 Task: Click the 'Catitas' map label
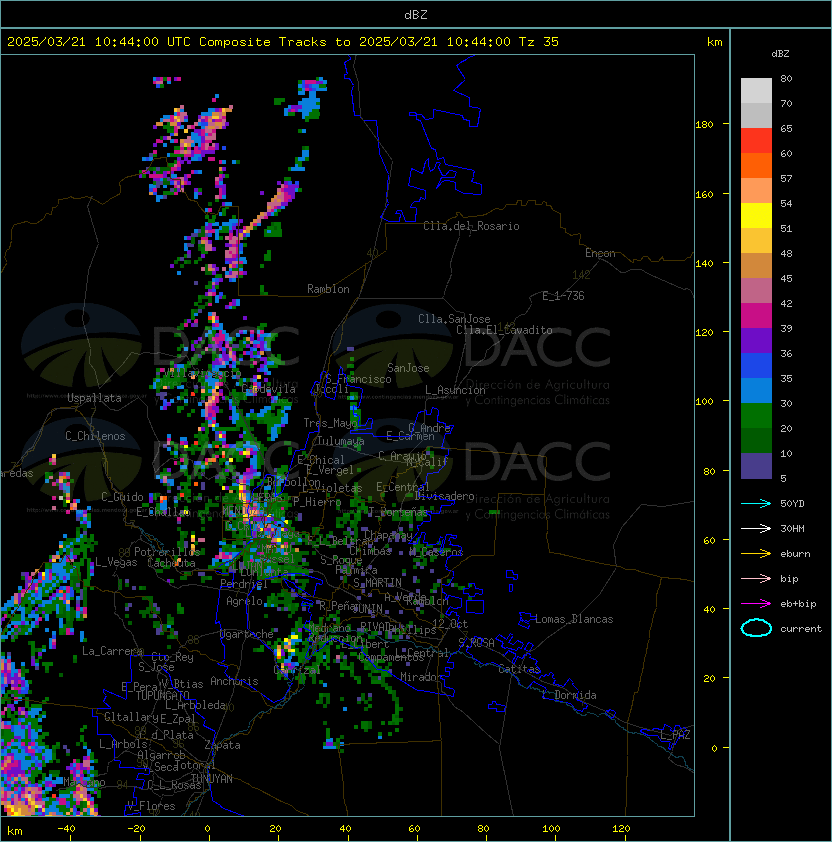pyautogui.click(x=519, y=669)
